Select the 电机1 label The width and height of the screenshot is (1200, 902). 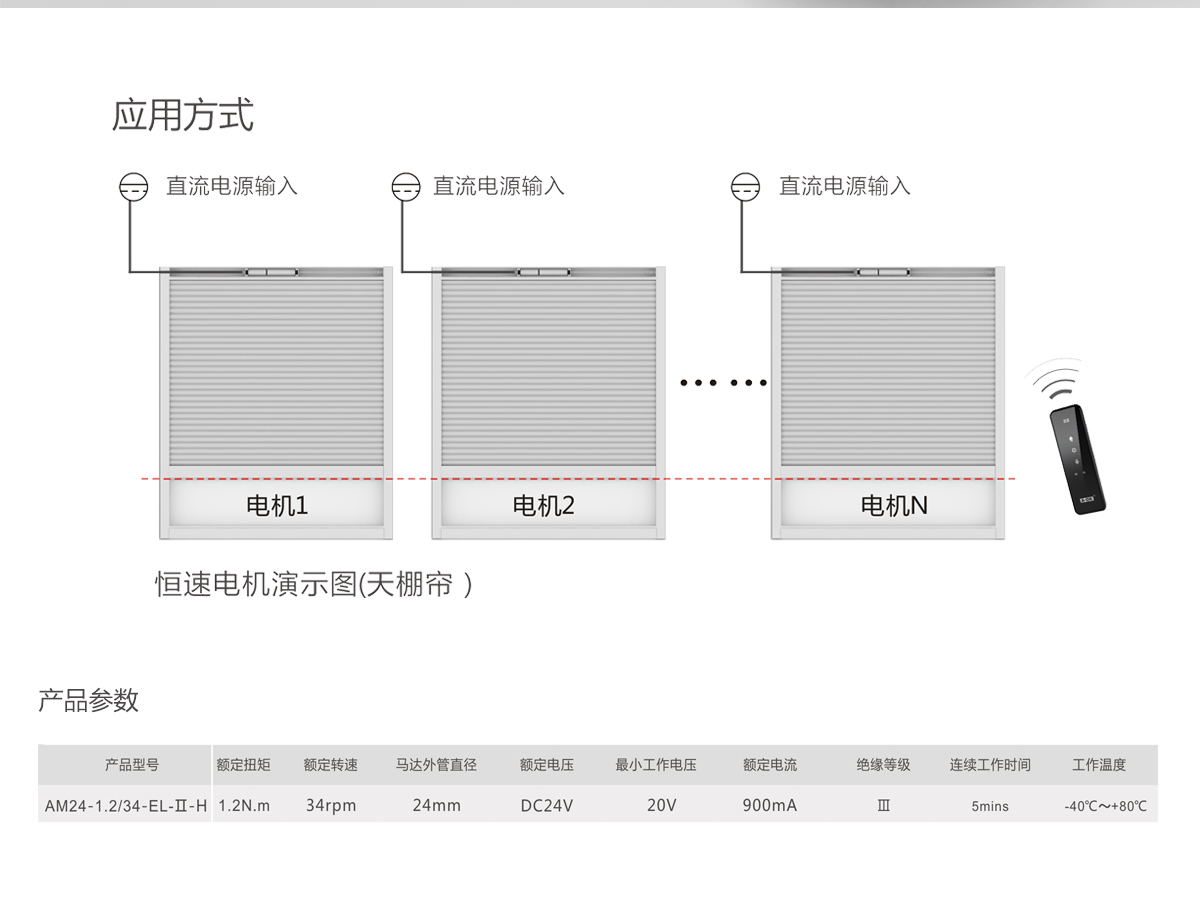(x=277, y=506)
